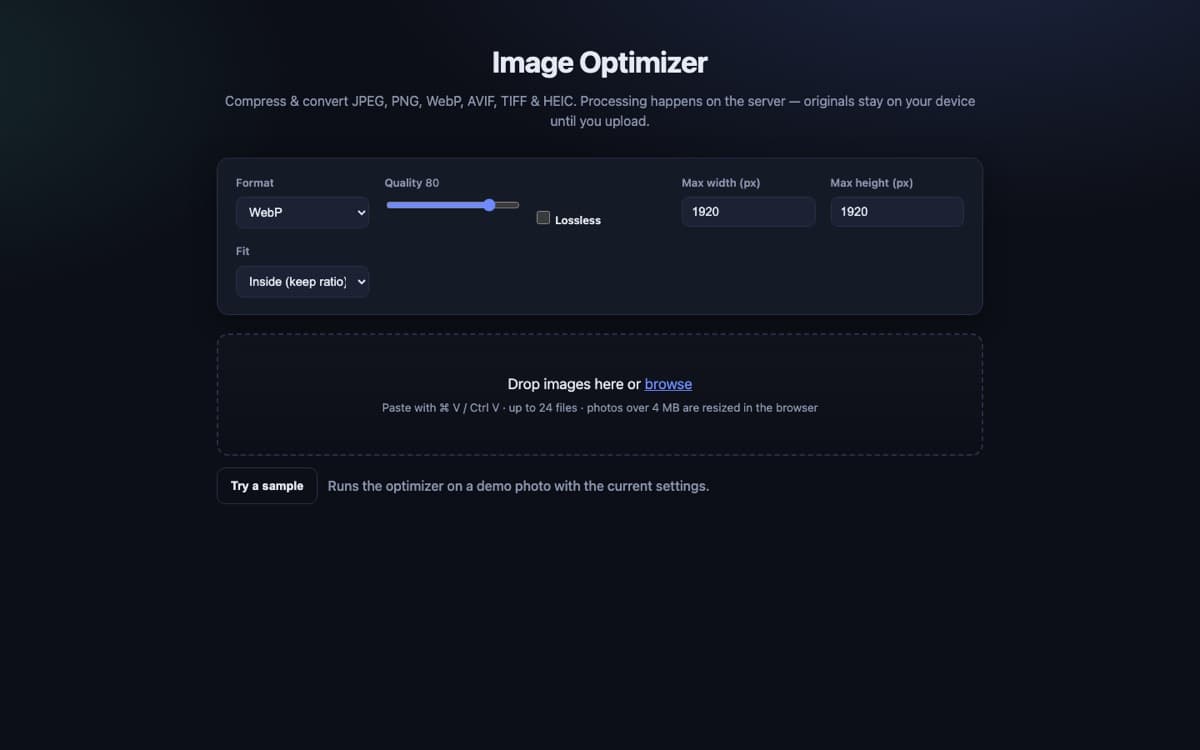Viewport: 1200px width, 750px height.
Task: Click the 'Paste with ⌘ V / Ctrl V' hint
Action: 441,408
